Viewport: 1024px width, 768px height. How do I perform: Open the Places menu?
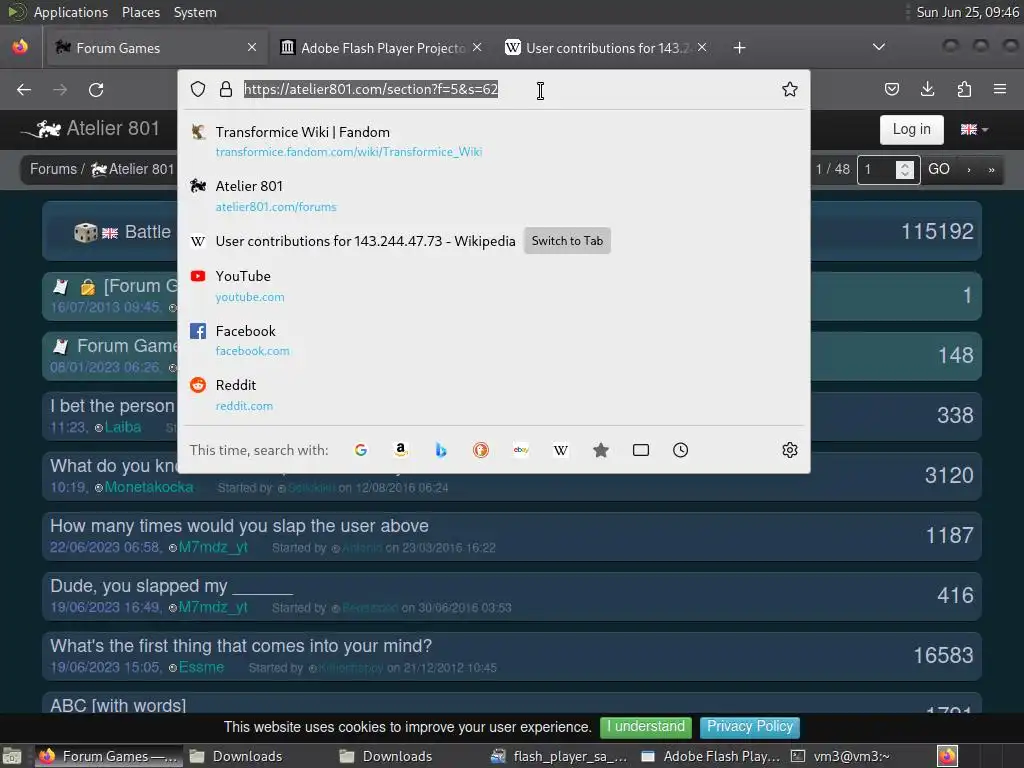click(141, 12)
